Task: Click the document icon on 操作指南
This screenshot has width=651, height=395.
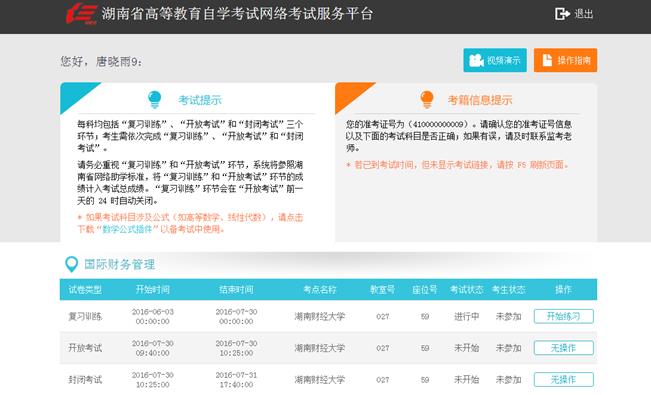Action: tap(547, 60)
